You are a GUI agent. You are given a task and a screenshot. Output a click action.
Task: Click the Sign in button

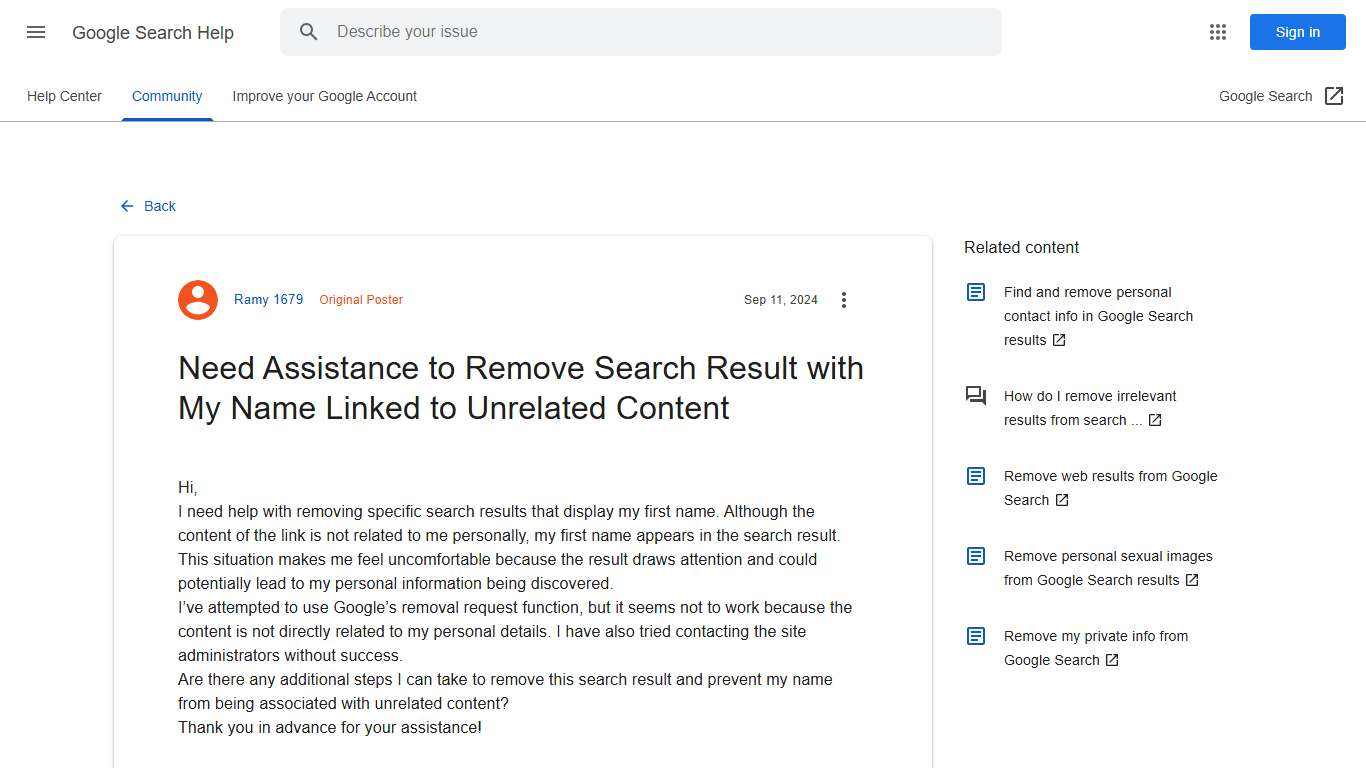1297,31
